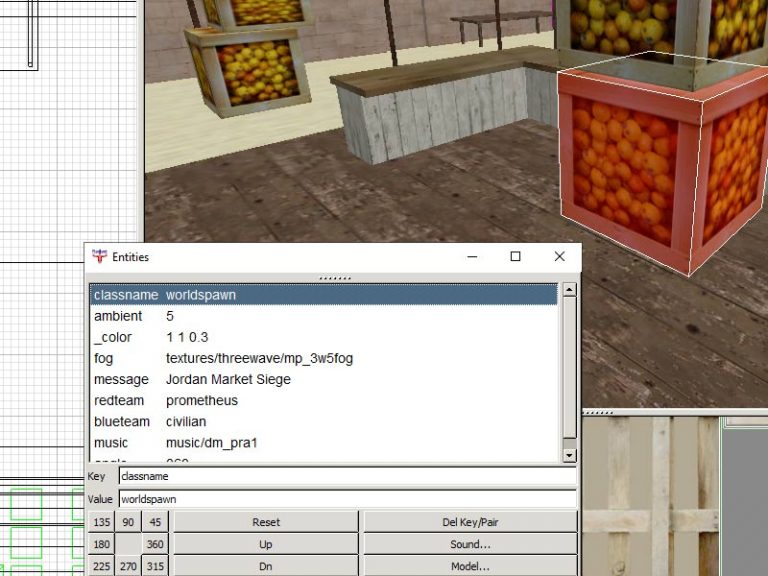Select the classname worldspawn row
This screenshot has width=768, height=576.
coord(322,295)
